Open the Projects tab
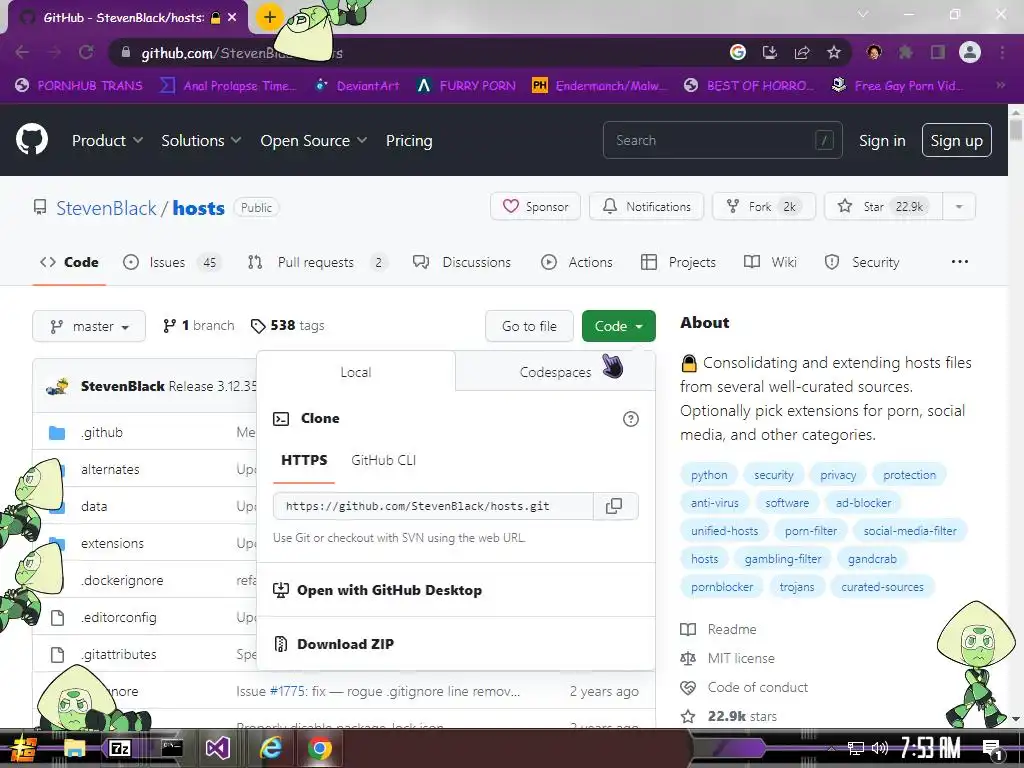This screenshot has width=1024, height=768. pyautogui.click(x=679, y=262)
